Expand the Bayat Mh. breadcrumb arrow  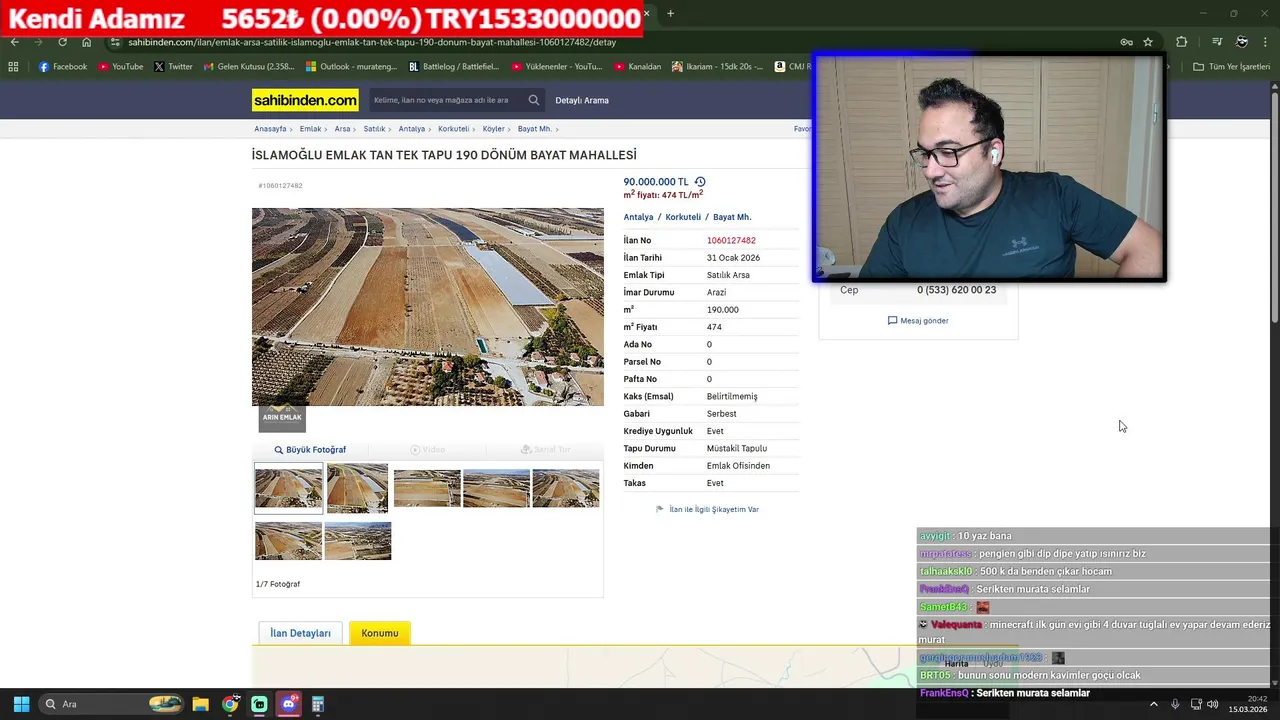pyautogui.click(x=557, y=129)
